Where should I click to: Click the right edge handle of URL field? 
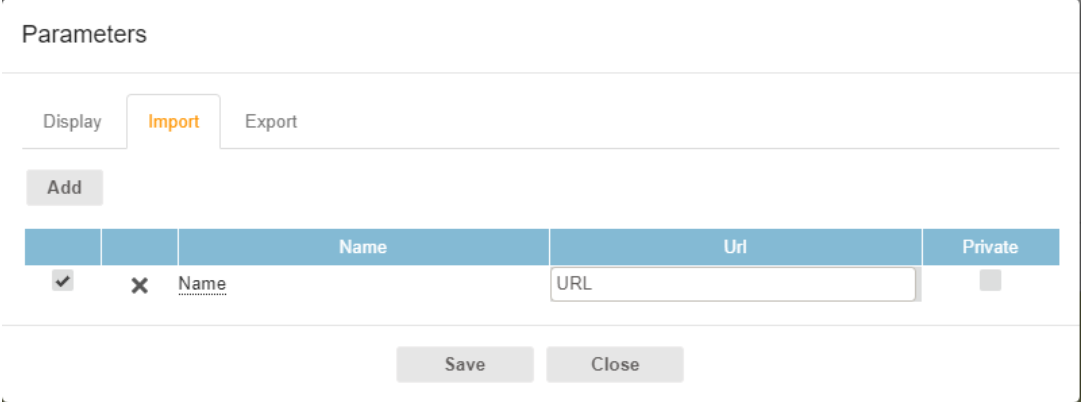(919, 285)
